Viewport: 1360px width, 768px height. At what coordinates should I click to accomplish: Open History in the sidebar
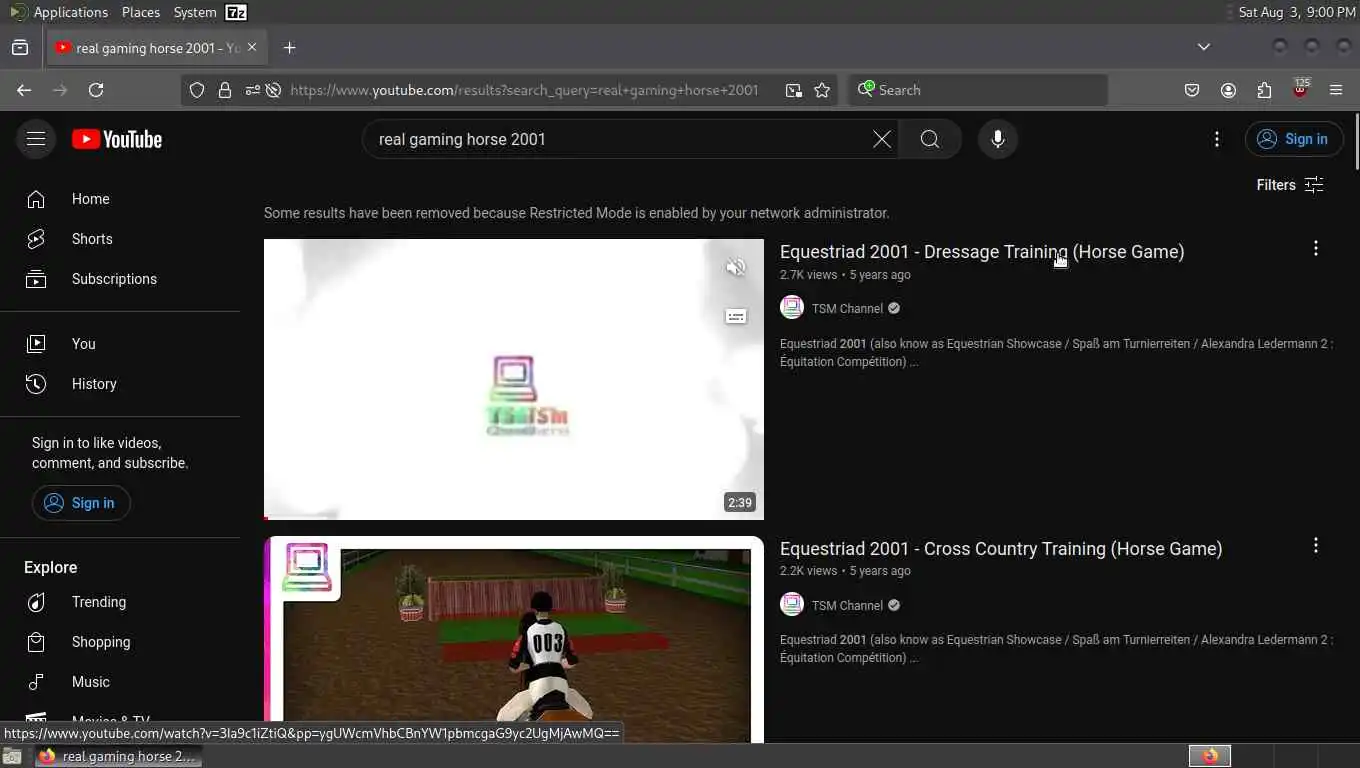(120, 384)
